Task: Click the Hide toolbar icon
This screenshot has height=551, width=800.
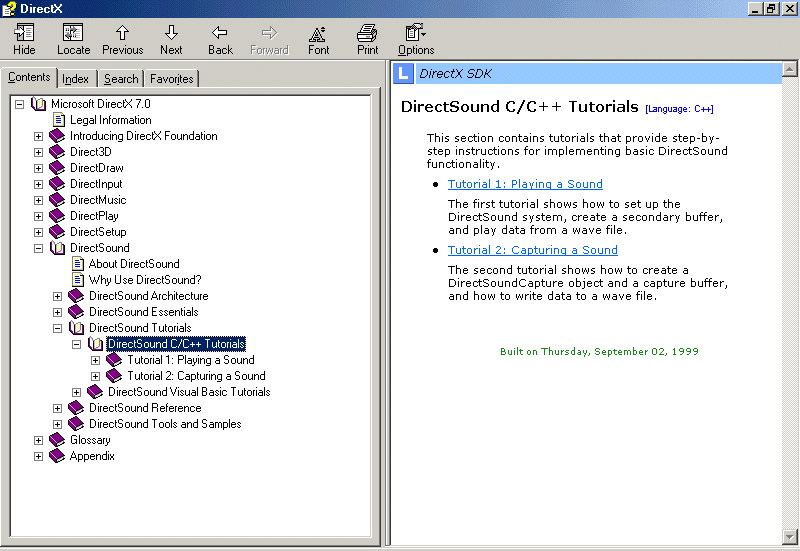Action: [x=24, y=33]
